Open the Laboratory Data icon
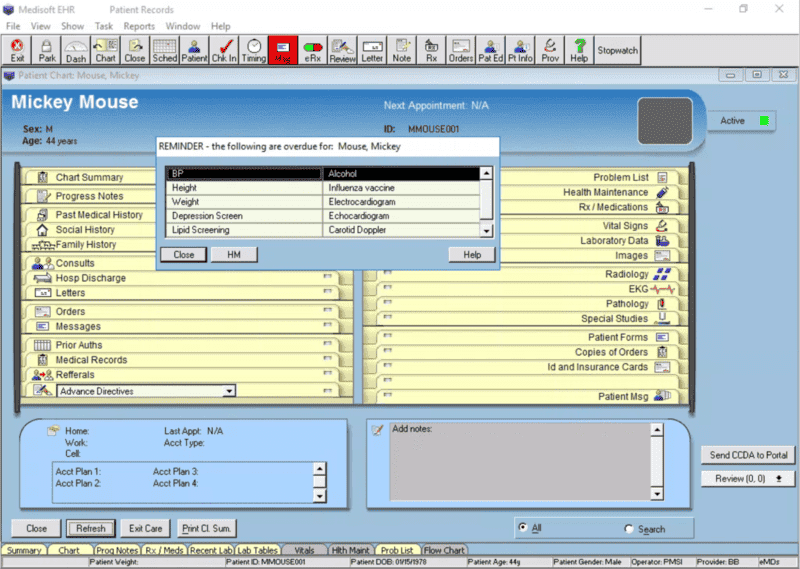The image size is (800, 569). (662, 240)
